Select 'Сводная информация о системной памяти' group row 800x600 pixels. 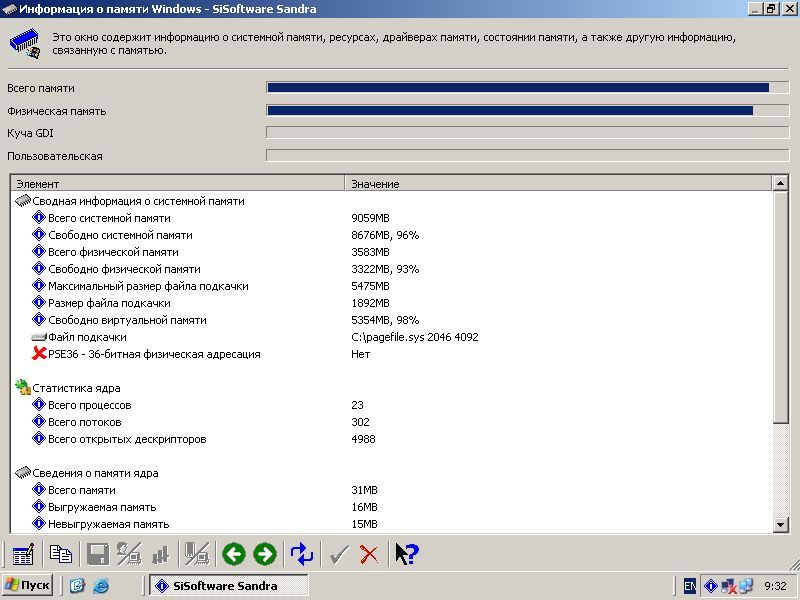coord(138,201)
